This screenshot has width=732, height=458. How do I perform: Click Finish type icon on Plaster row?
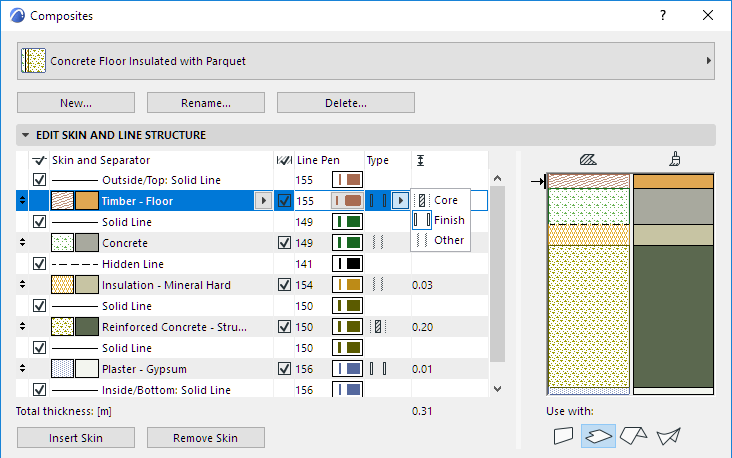pos(378,369)
